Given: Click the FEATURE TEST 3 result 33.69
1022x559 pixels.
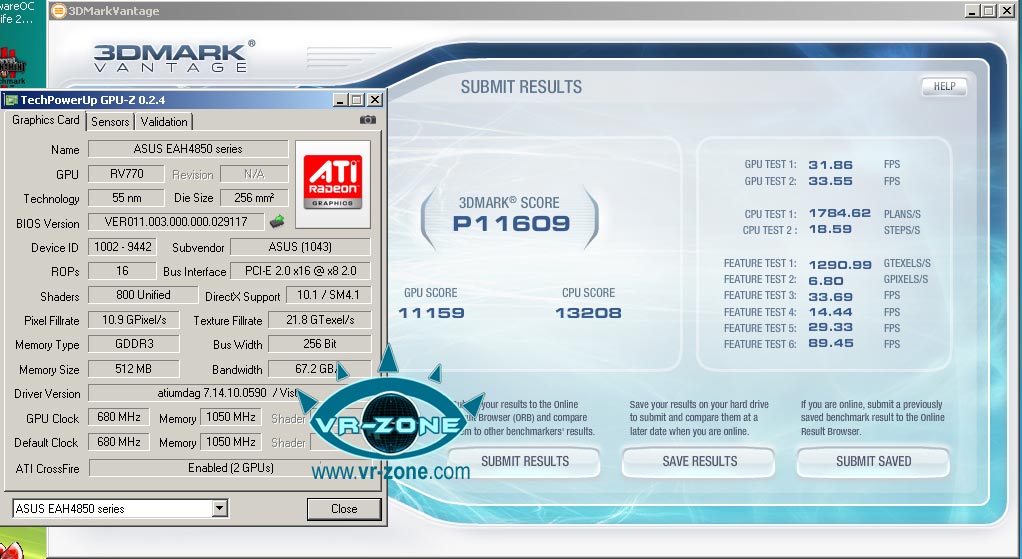Looking at the screenshot, I should pyautogui.click(x=830, y=296).
